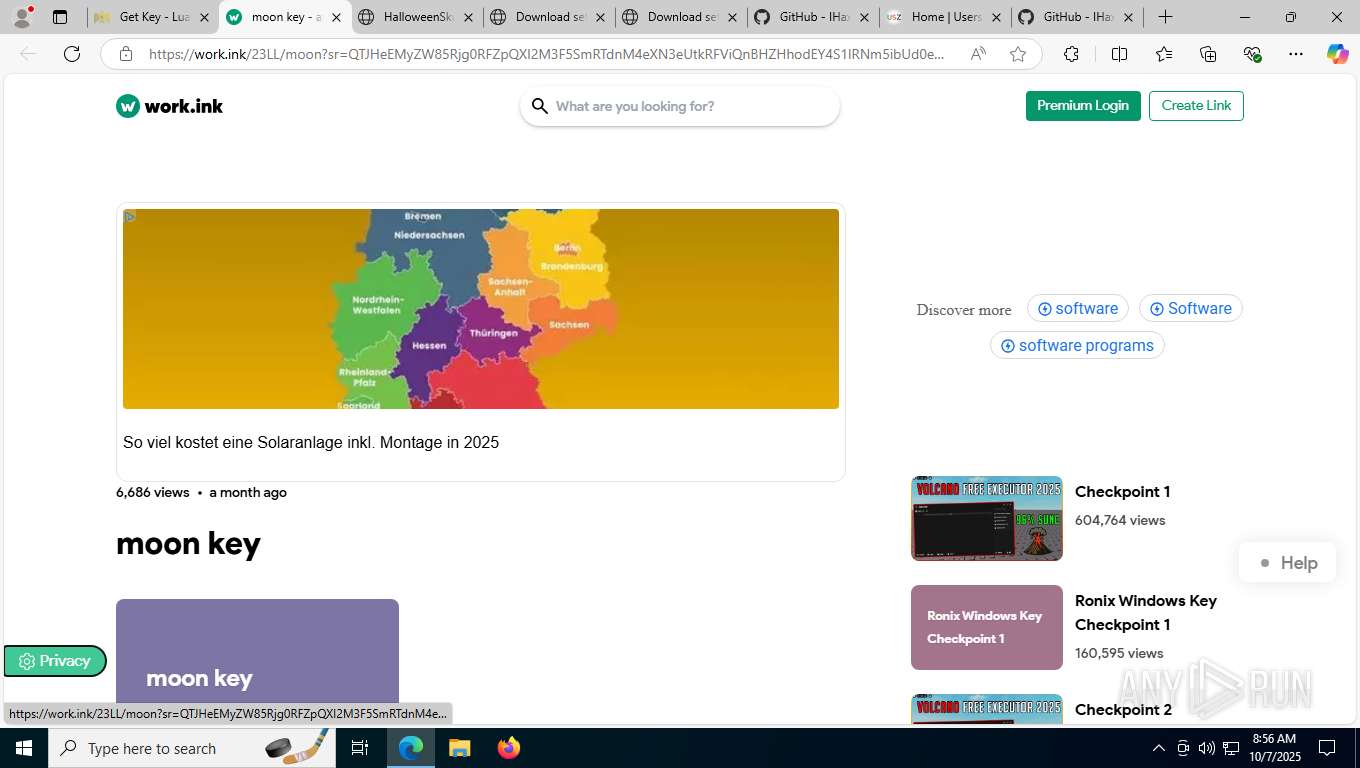Click the search magnifier icon

540,106
